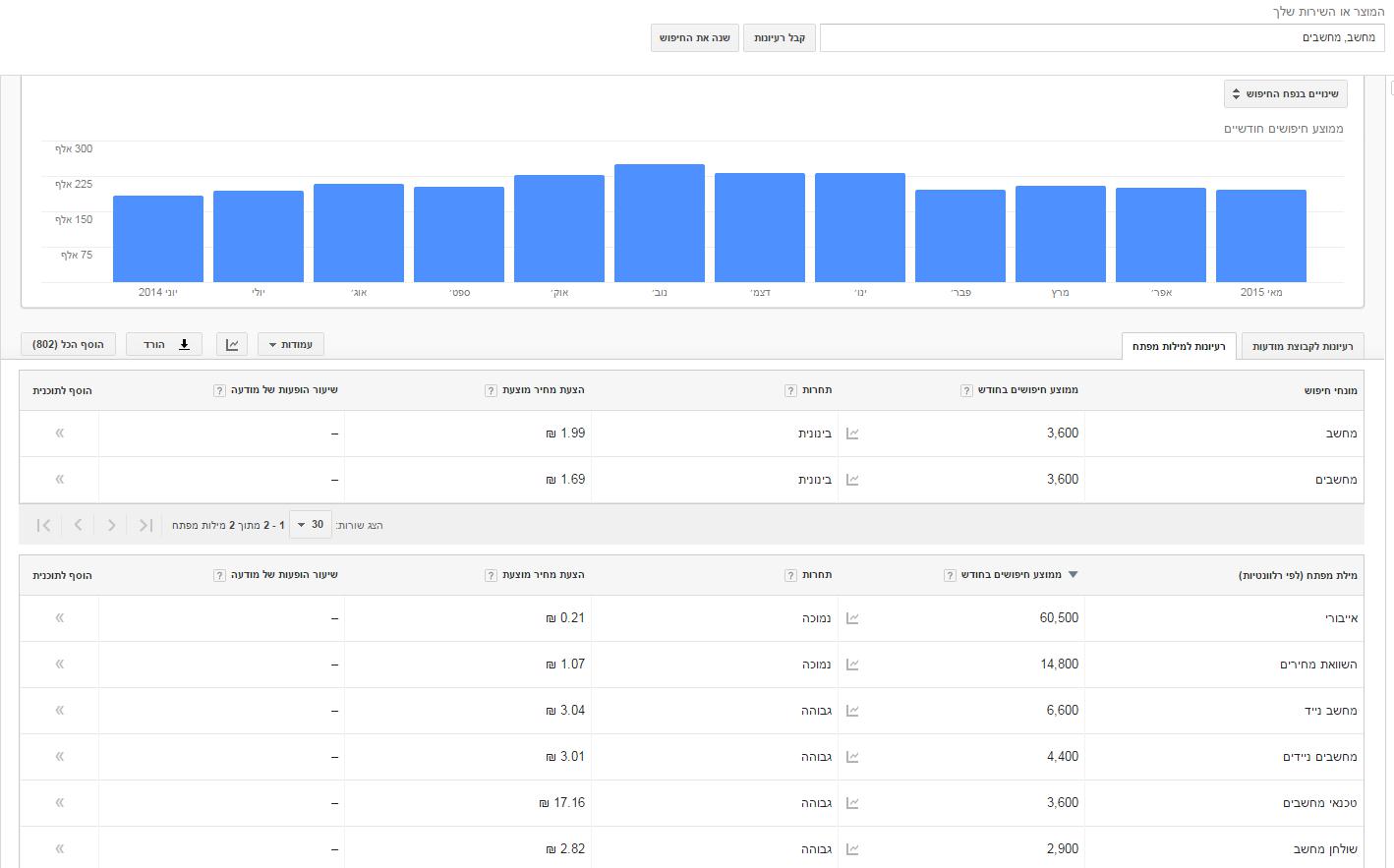Switch to רעיונות לקבוצת מודעות tab

click(x=1303, y=346)
